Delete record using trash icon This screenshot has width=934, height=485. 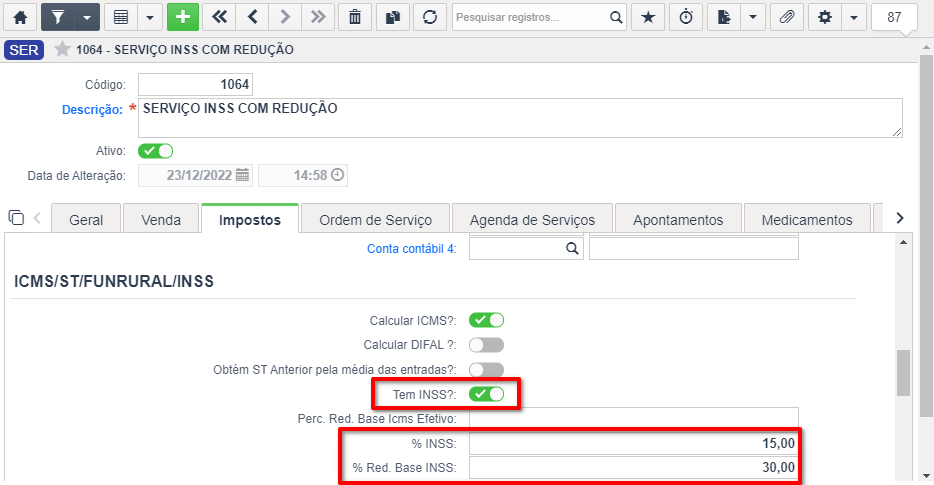[x=354, y=17]
